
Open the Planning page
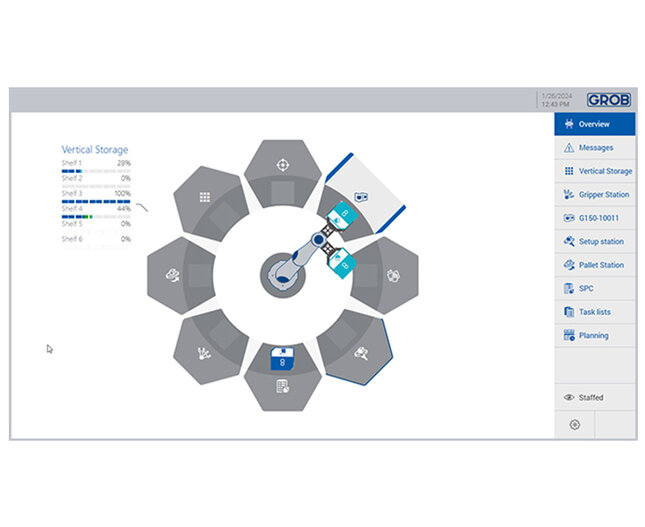594,335
